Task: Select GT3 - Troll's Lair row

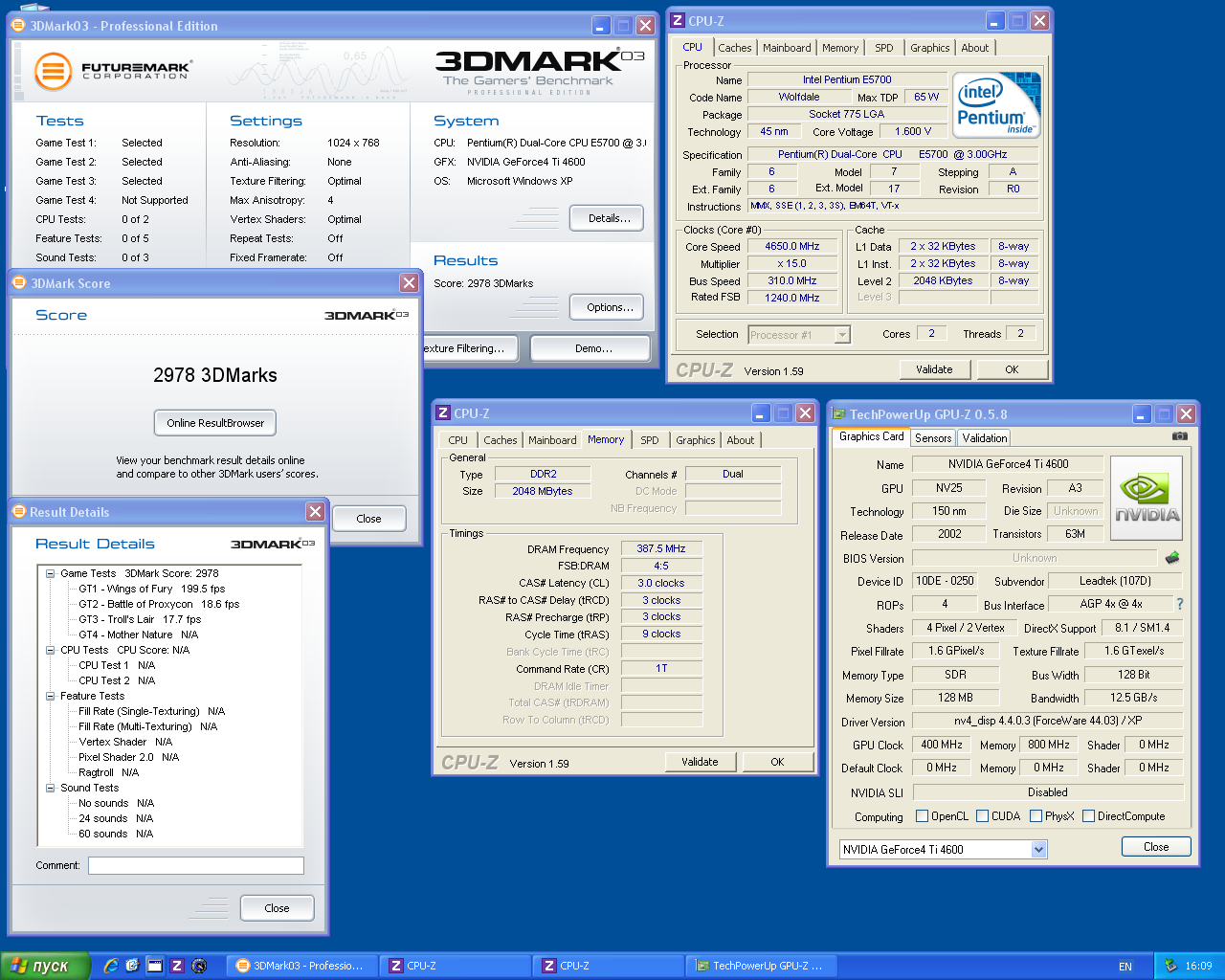Action: tap(140, 619)
